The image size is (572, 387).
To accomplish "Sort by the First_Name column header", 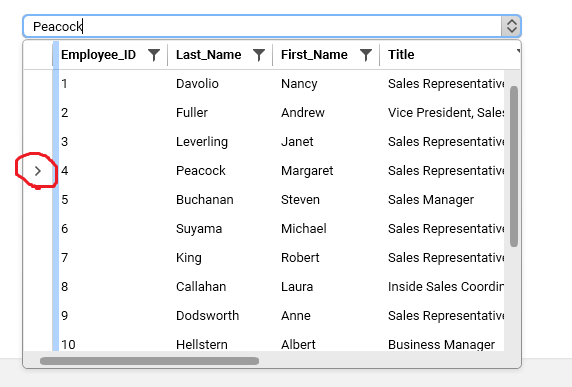I will click(314, 55).
